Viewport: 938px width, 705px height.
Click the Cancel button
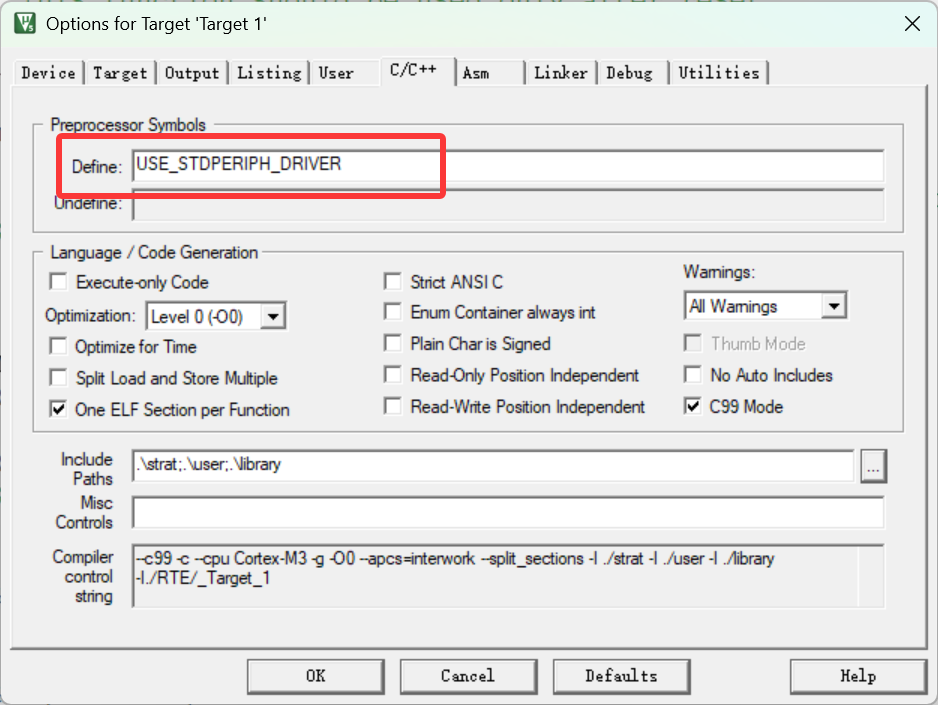(x=468, y=676)
